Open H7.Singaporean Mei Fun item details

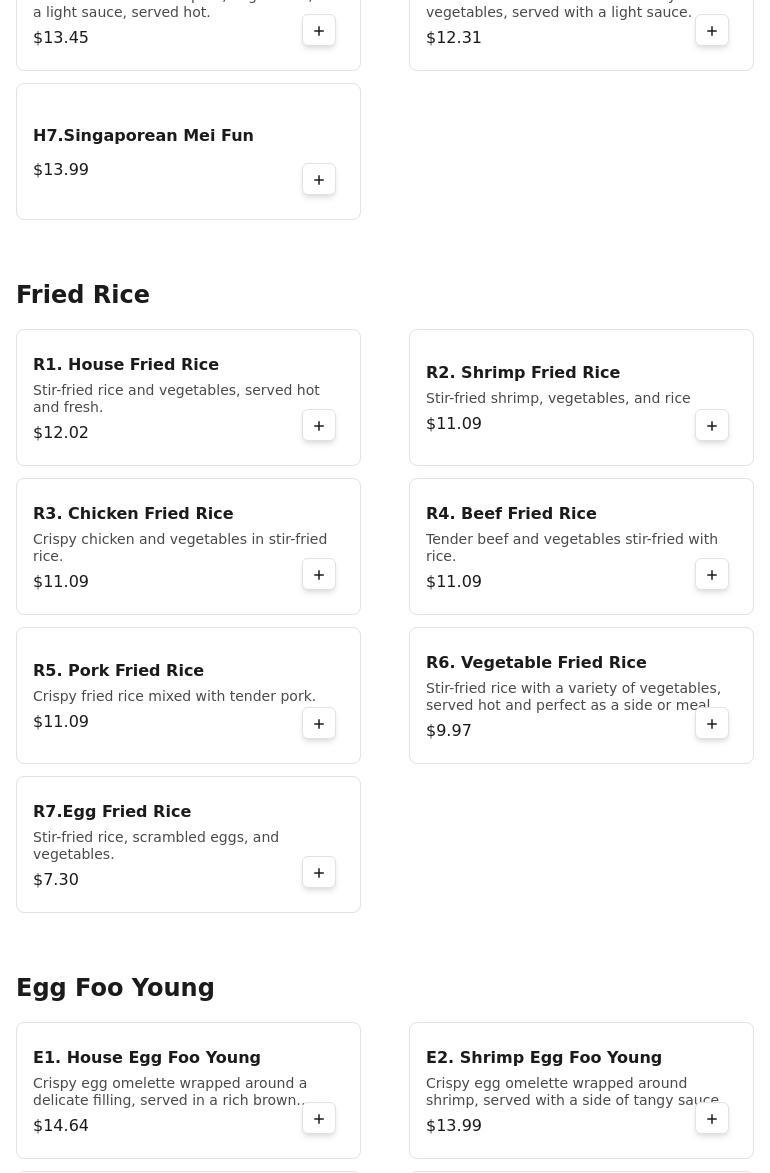143,136
